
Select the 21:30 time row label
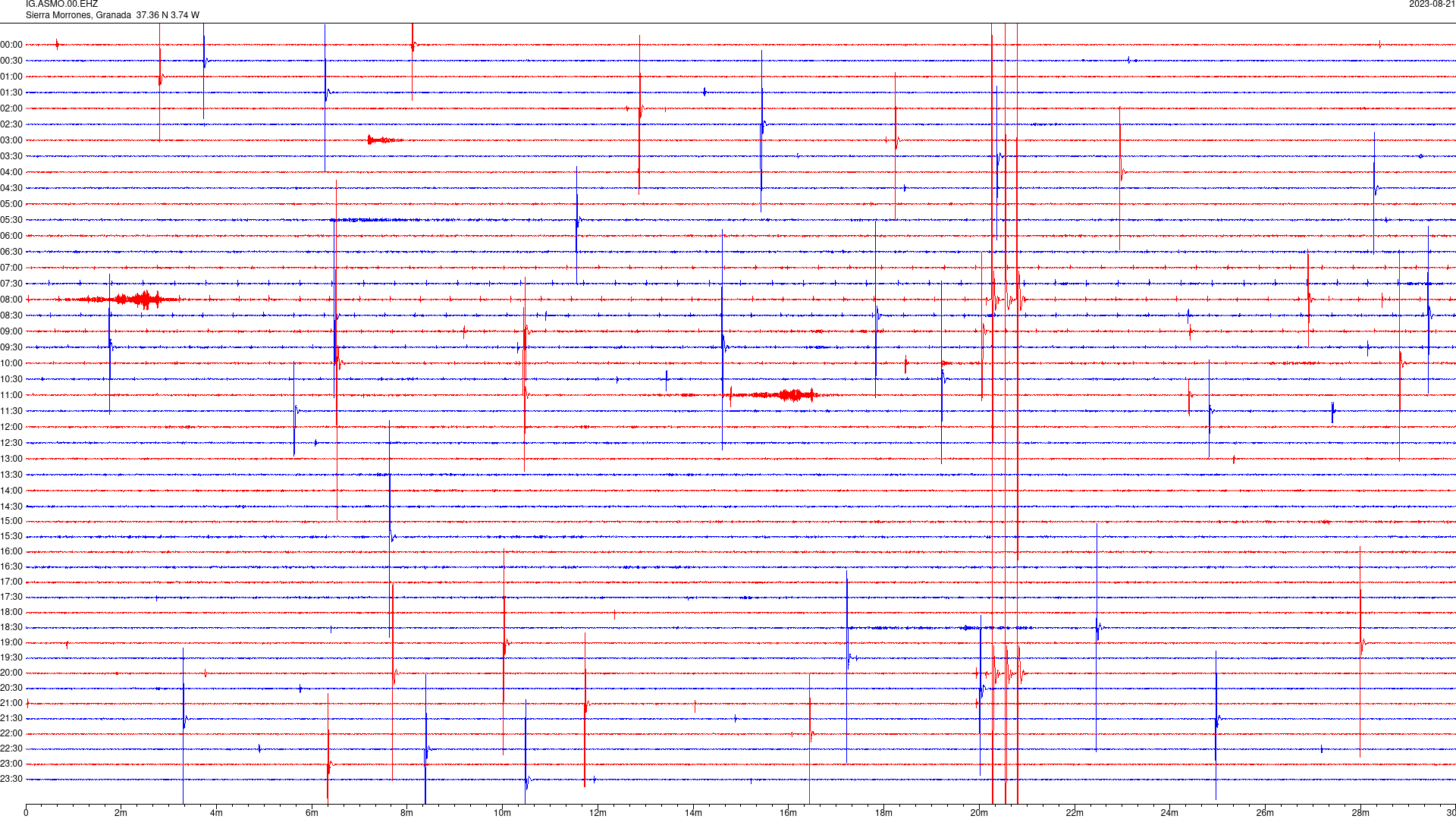(x=11, y=718)
